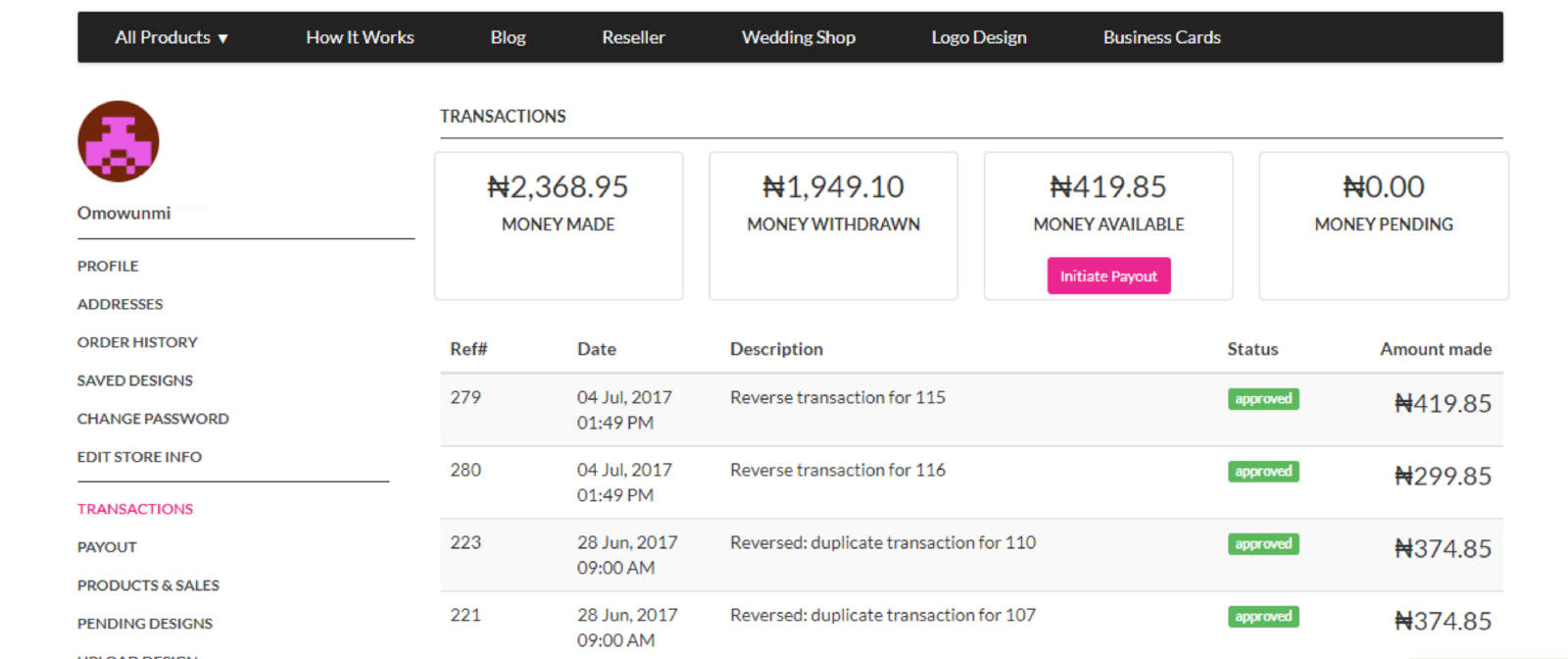Open Products & Sales sidebar link
Screen dimensions: 1568x659
[x=148, y=585]
